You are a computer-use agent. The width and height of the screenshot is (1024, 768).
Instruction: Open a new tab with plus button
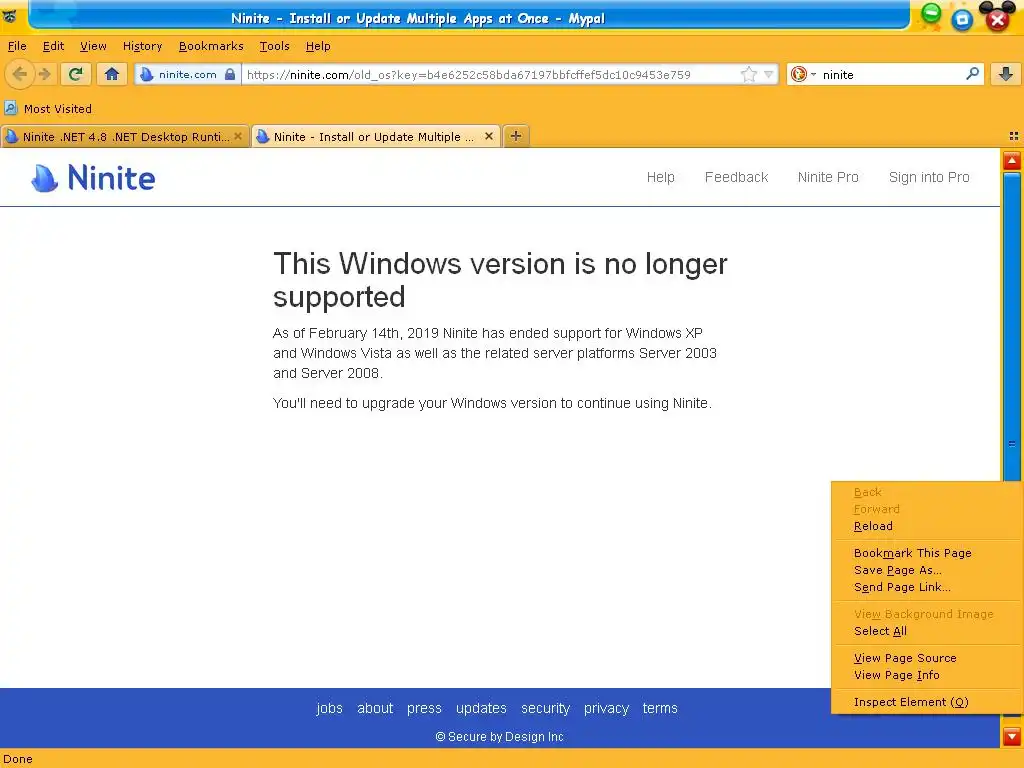pos(516,136)
